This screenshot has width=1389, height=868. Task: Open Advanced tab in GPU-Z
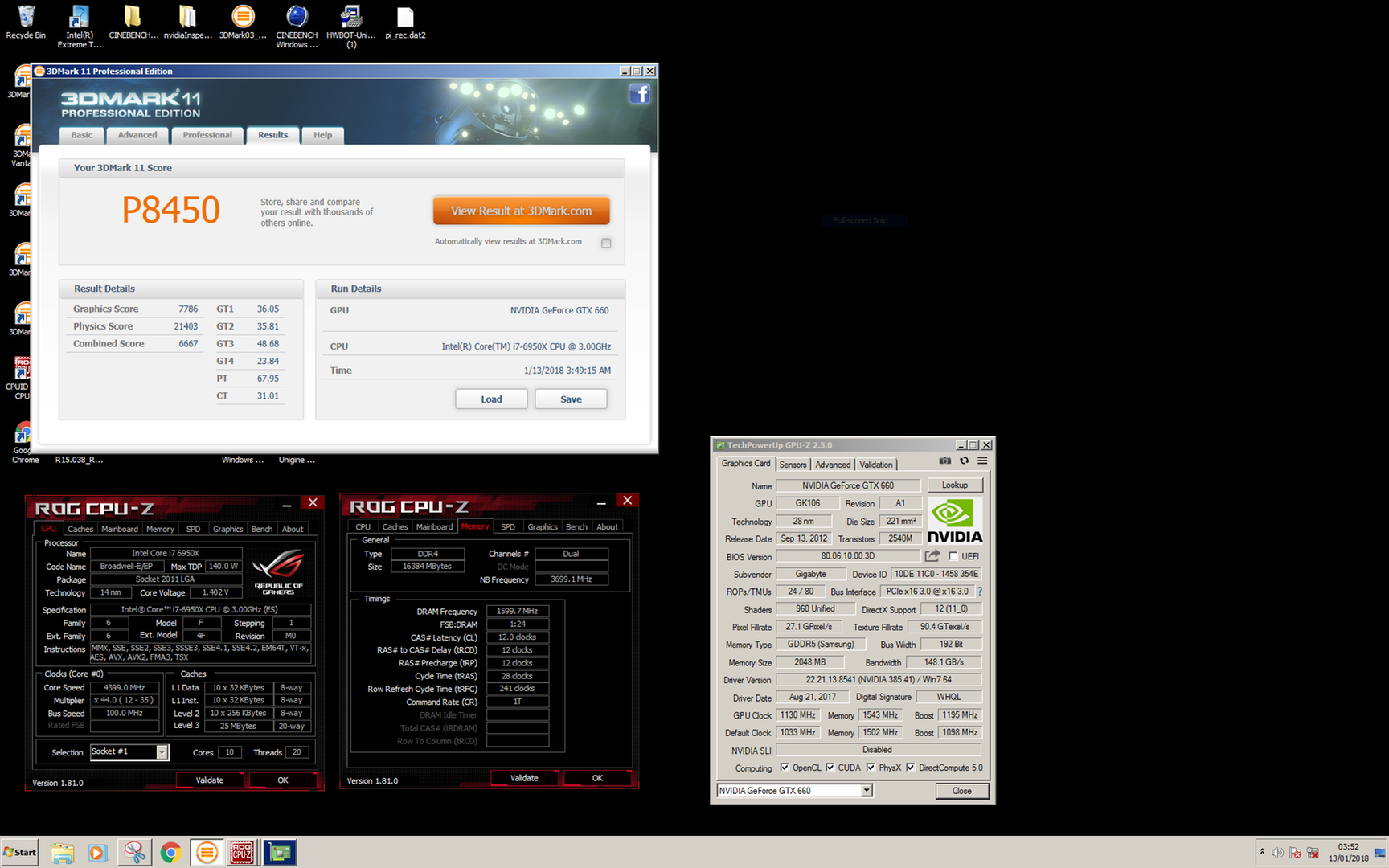pos(833,465)
